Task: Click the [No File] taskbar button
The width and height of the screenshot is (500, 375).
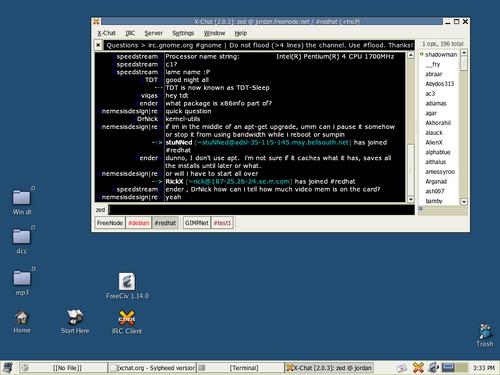Action: 63,368
